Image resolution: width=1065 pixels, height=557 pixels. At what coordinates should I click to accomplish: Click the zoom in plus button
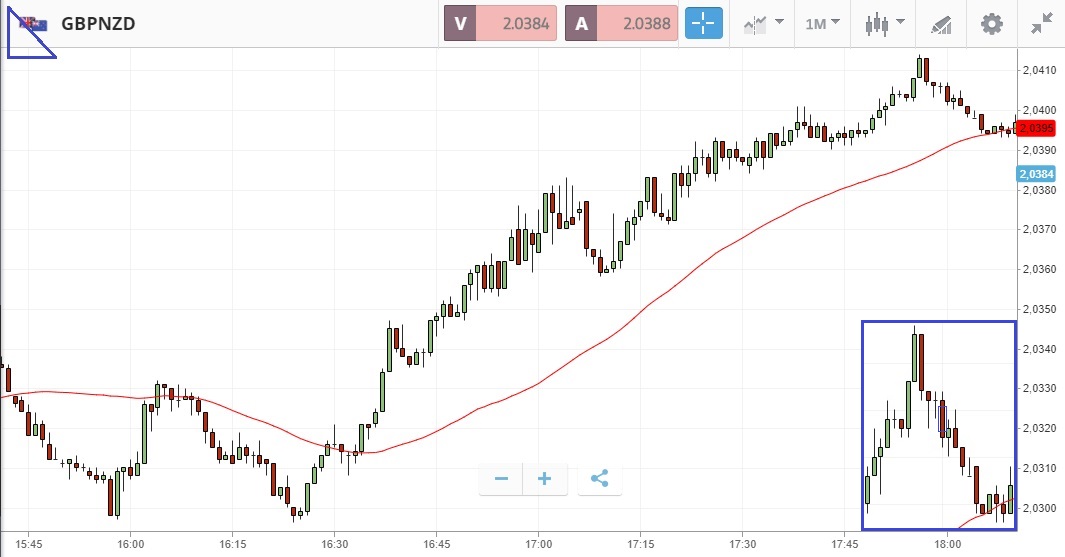click(x=545, y=479)
